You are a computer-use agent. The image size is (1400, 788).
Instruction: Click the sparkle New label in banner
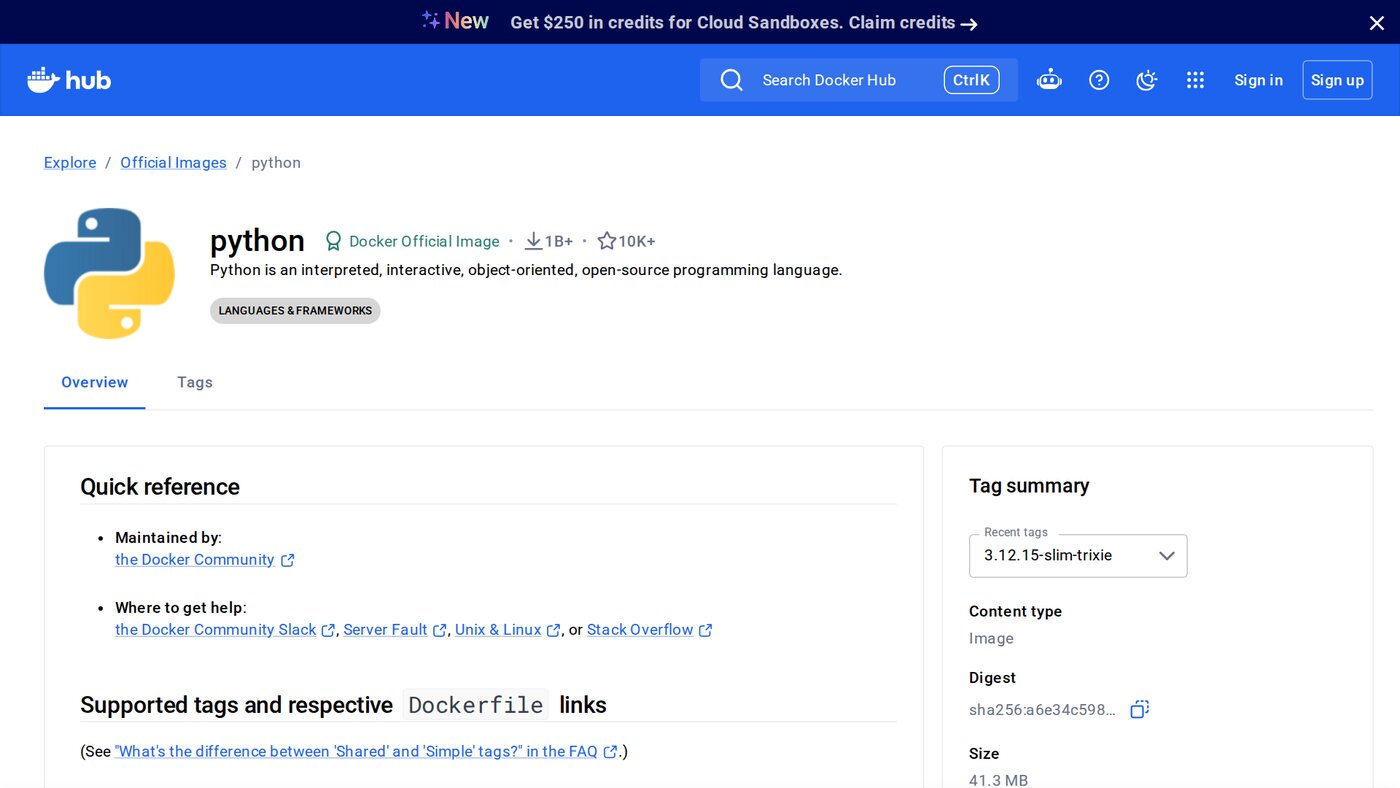(455, 21)
